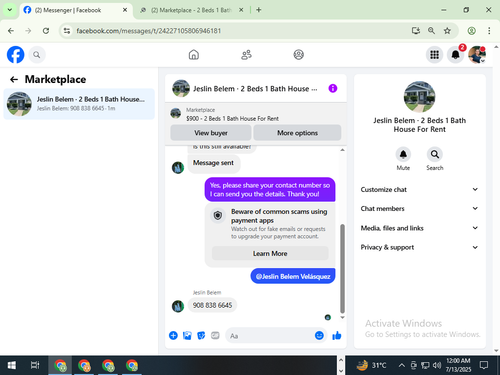Click the Facebook search magnifier icon
Image resolution: width=500 pixels, height=375 pixels.
37,55
